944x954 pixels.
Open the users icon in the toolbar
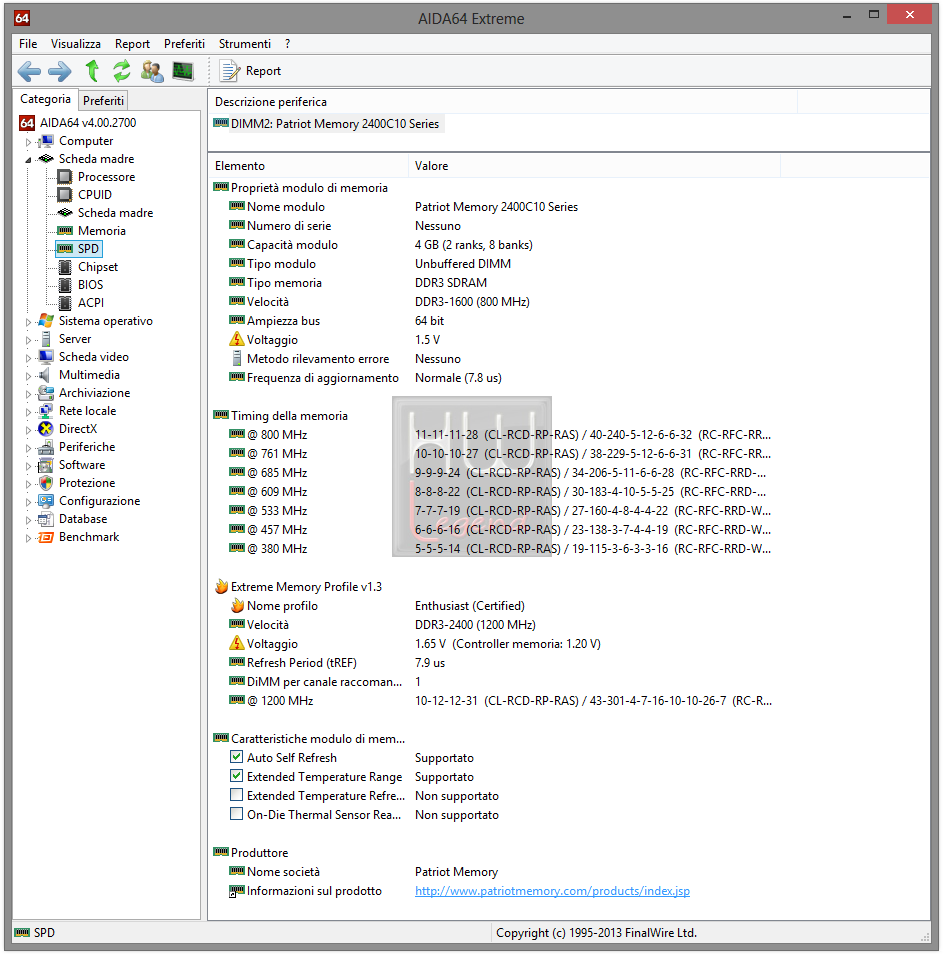[x=151, y=71]
